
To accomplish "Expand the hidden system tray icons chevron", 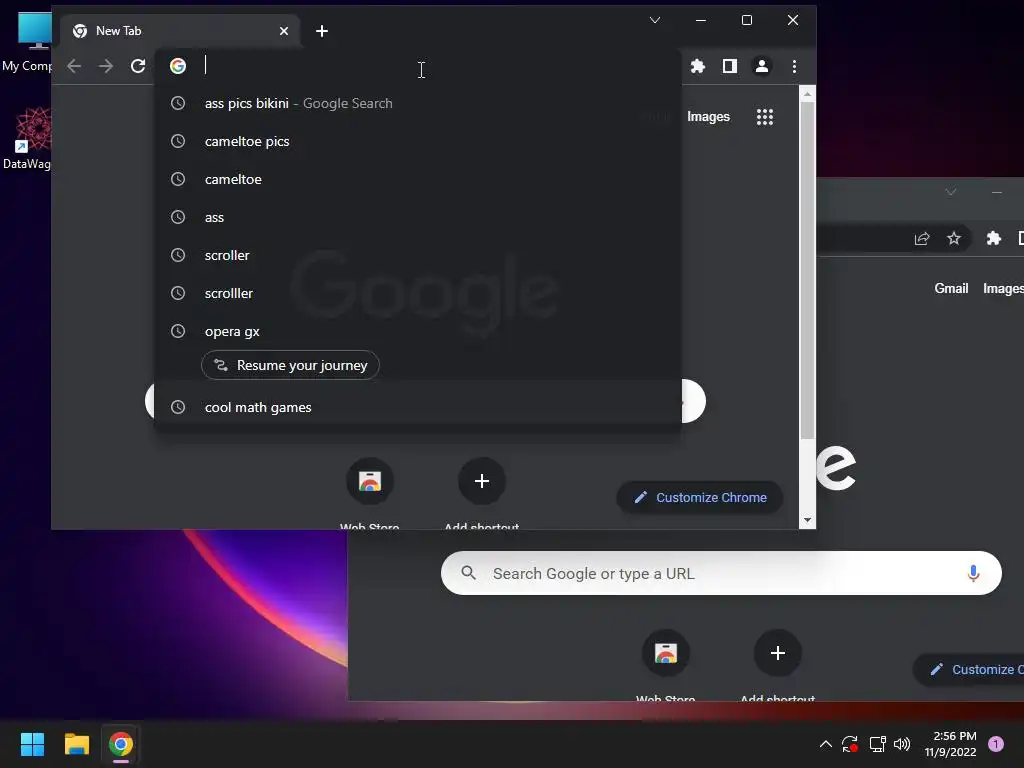I will tap(825, 744).
